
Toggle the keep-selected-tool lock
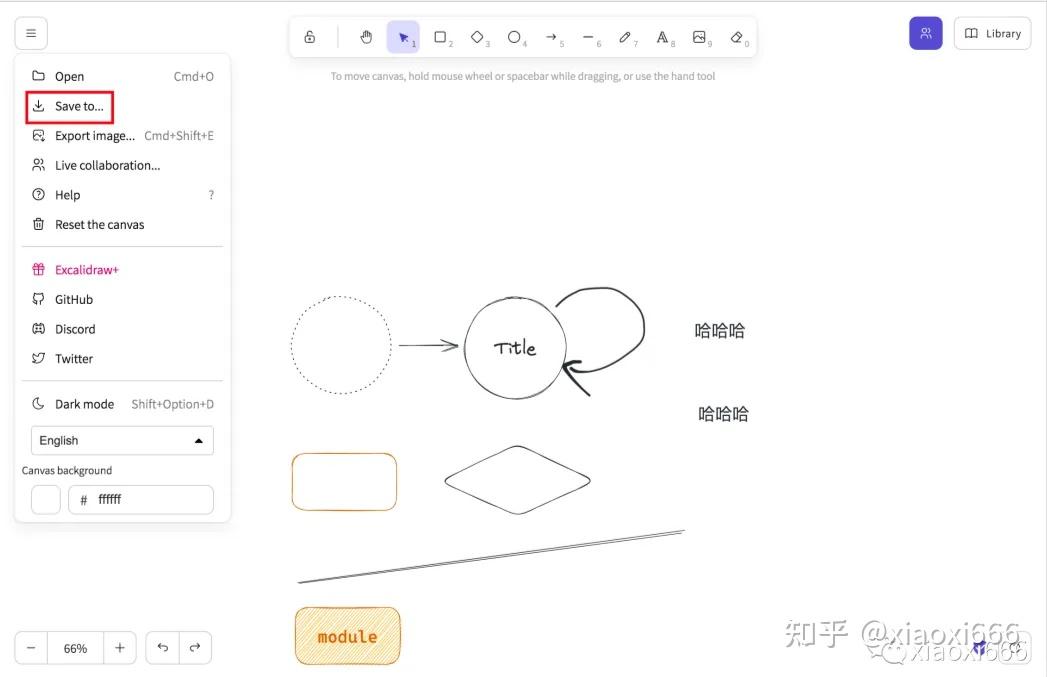tap(309, 36)
